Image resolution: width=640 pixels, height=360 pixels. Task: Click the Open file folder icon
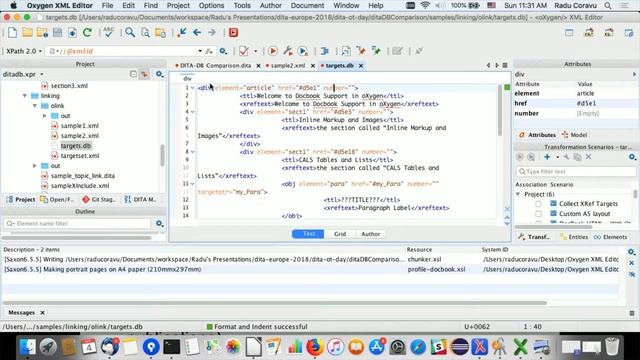tap(27, 33)
